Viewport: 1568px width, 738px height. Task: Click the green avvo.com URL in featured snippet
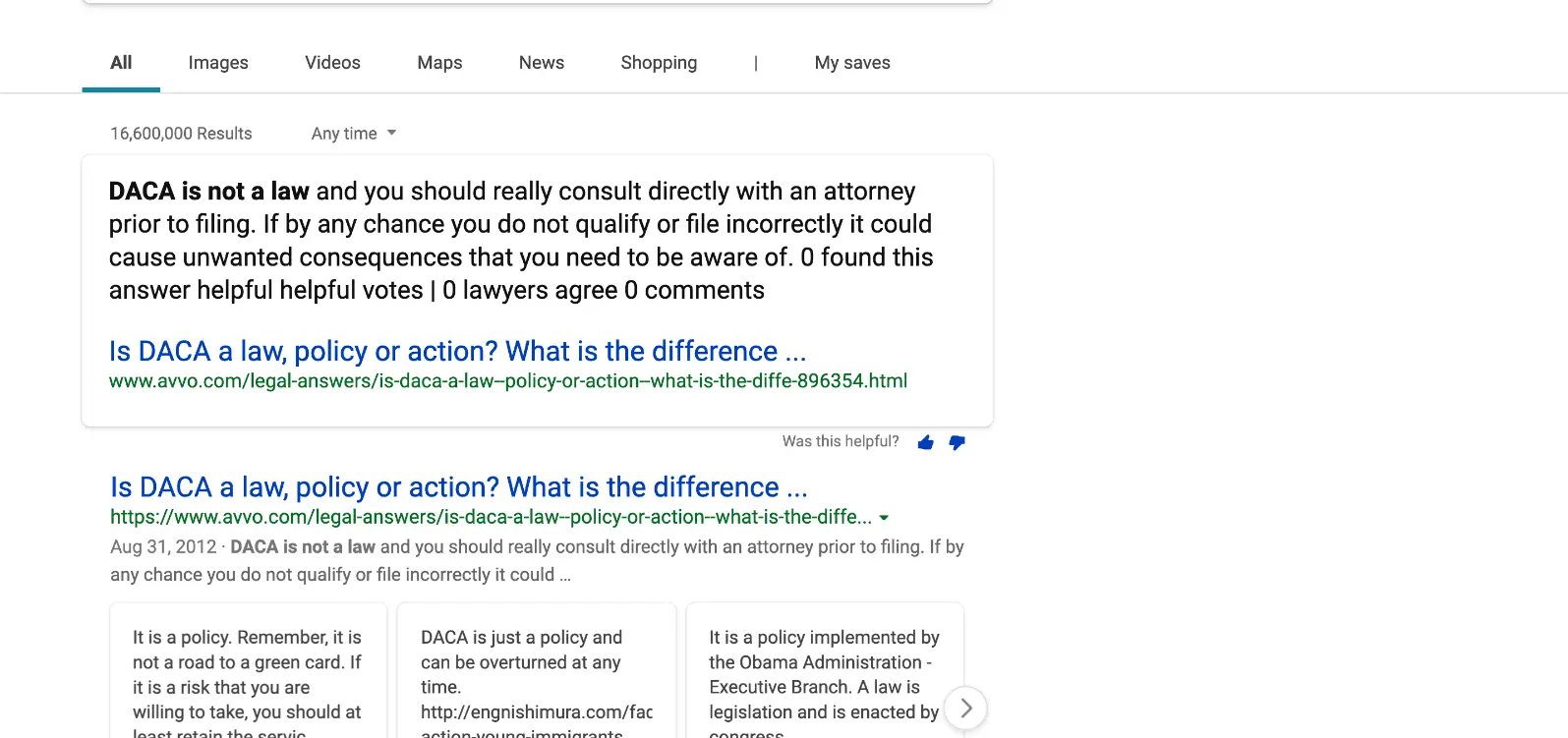click(x=507, y=381)
